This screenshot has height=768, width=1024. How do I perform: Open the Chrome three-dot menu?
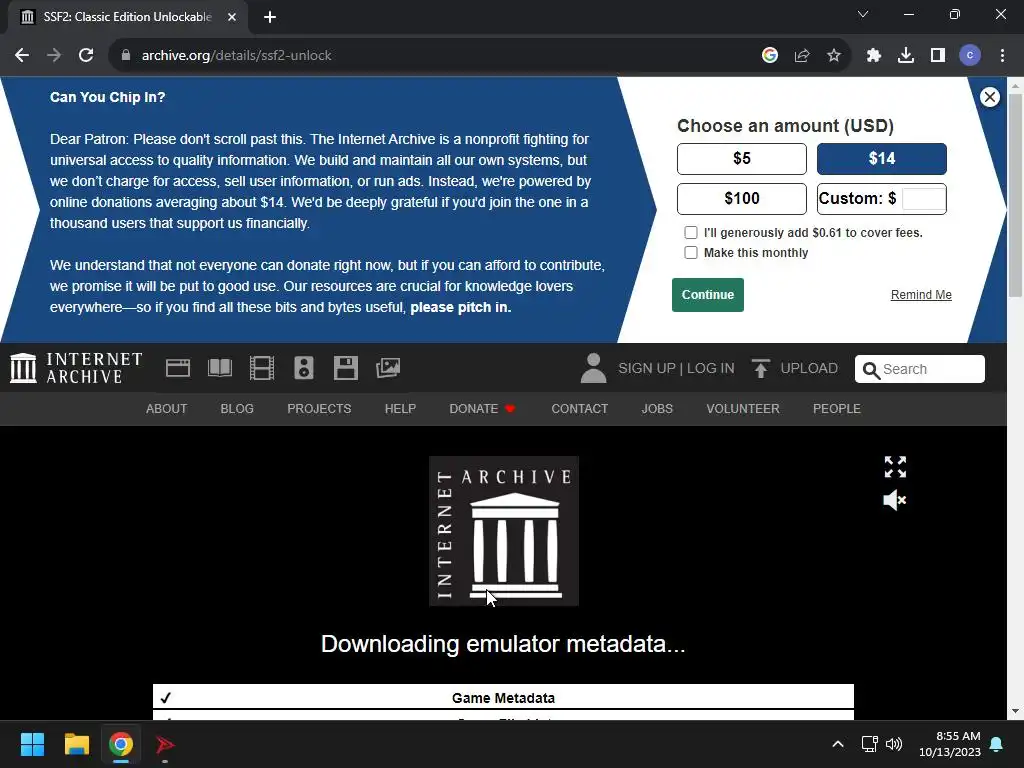pyautogui.click(x=1002, y=56)
